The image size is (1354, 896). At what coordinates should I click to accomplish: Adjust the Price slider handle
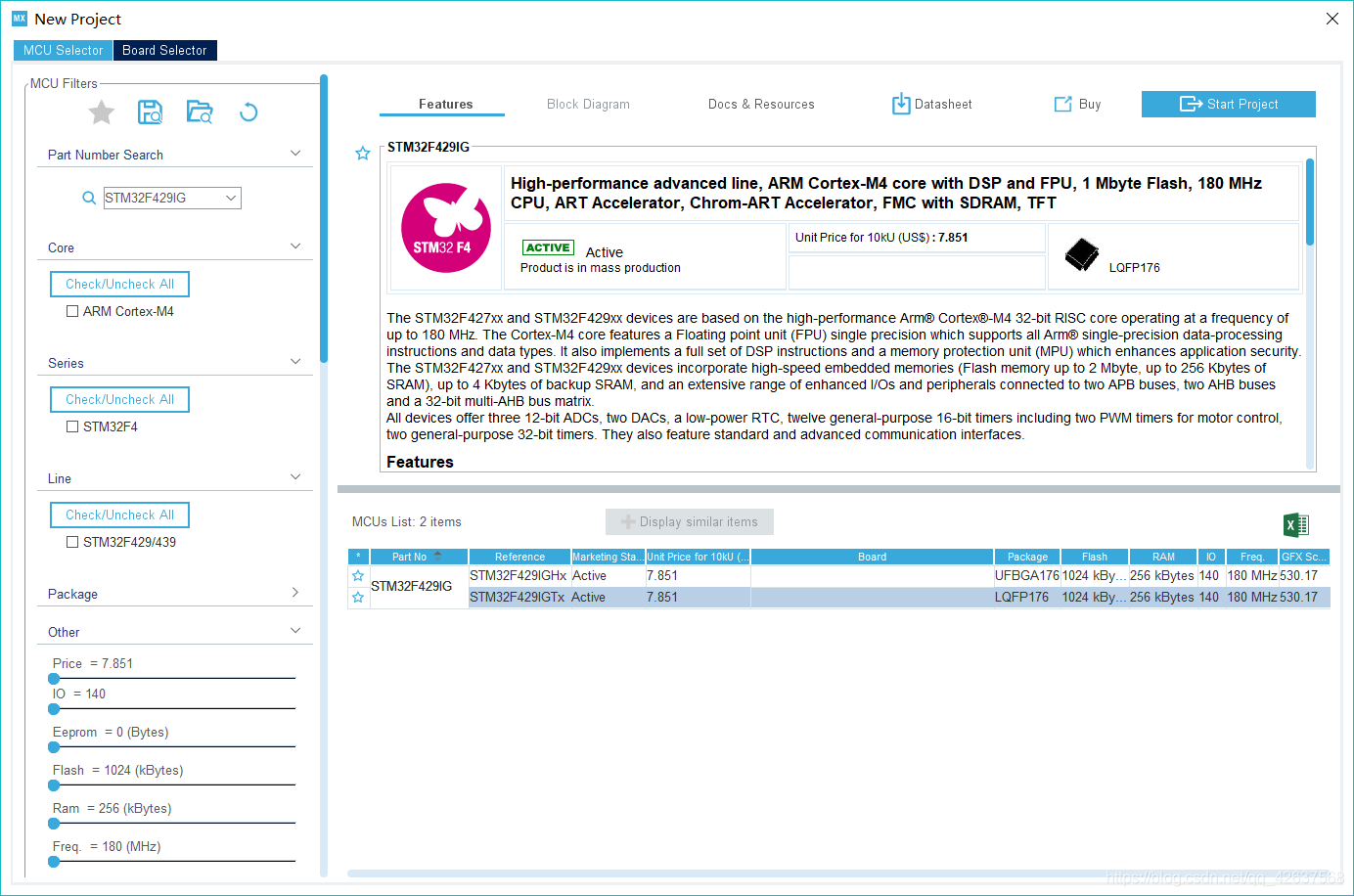pyautogui.click(x=54, y=679)
